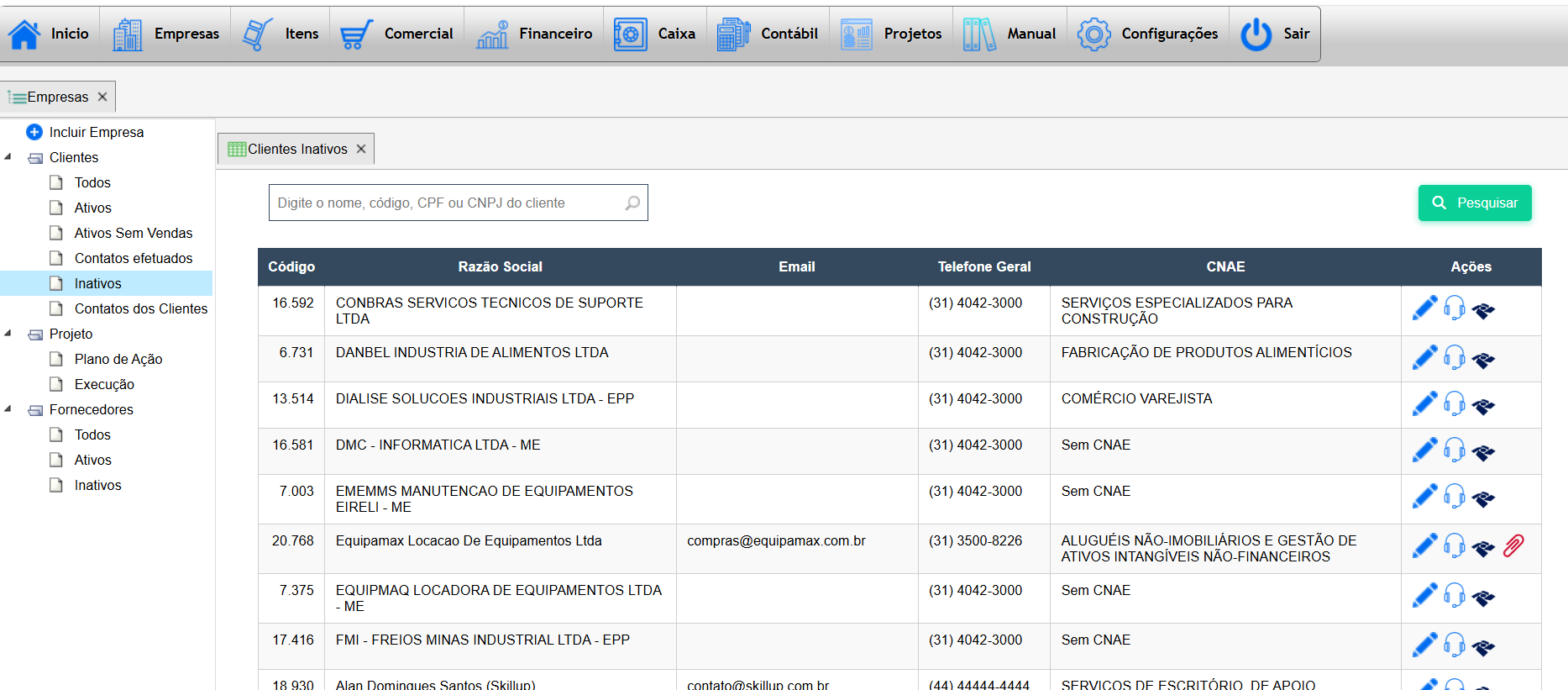1568x690 pixels.
Task: Click headset contact icon for CONBRAS row
Action: pos(1455,308)
